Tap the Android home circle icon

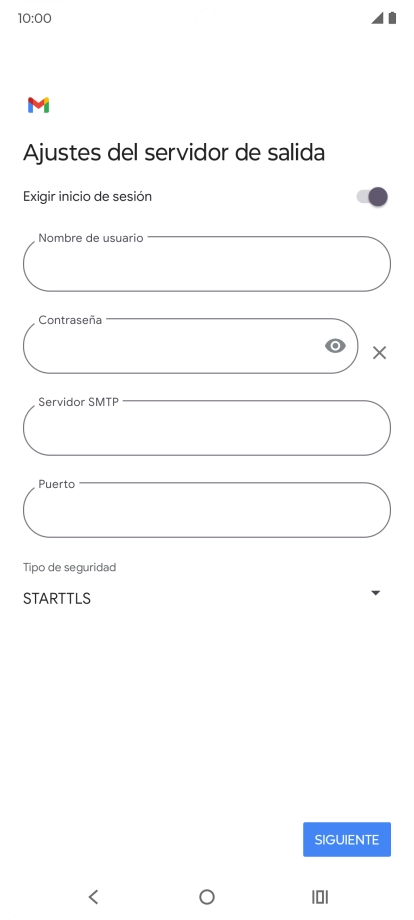[207, 897]
